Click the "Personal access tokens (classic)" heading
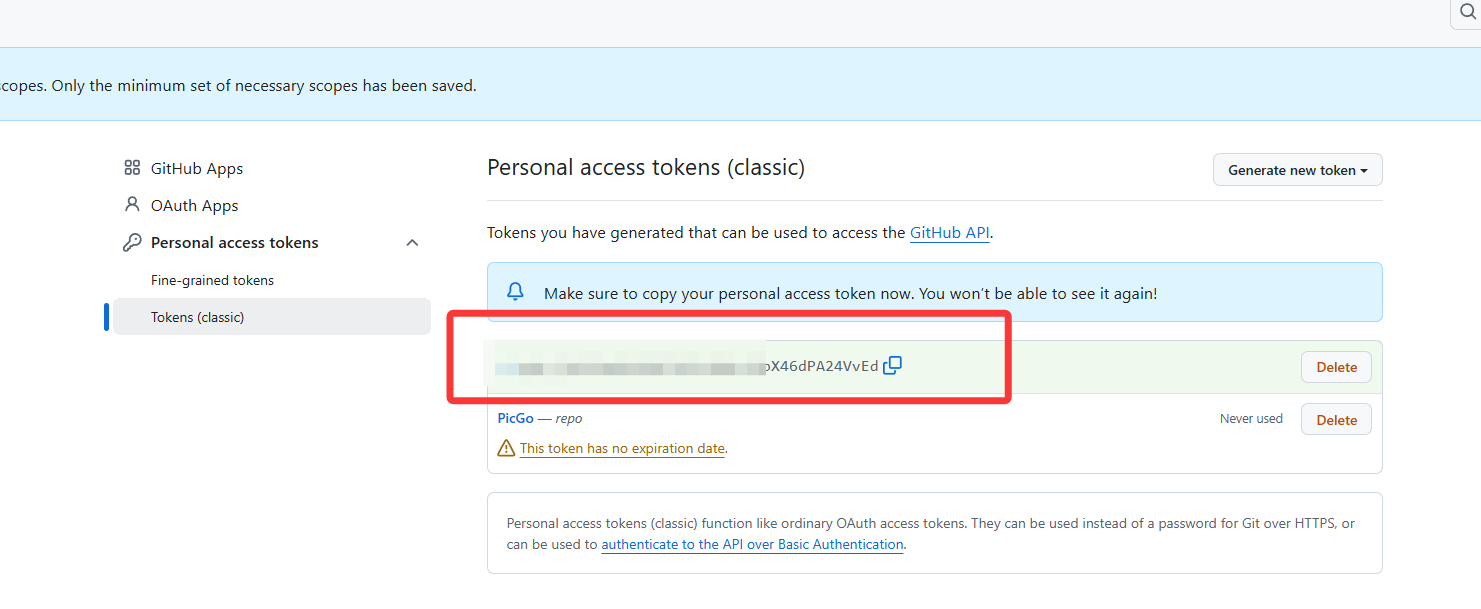Viewport: 1481px width, 609px height. (645, 167)
